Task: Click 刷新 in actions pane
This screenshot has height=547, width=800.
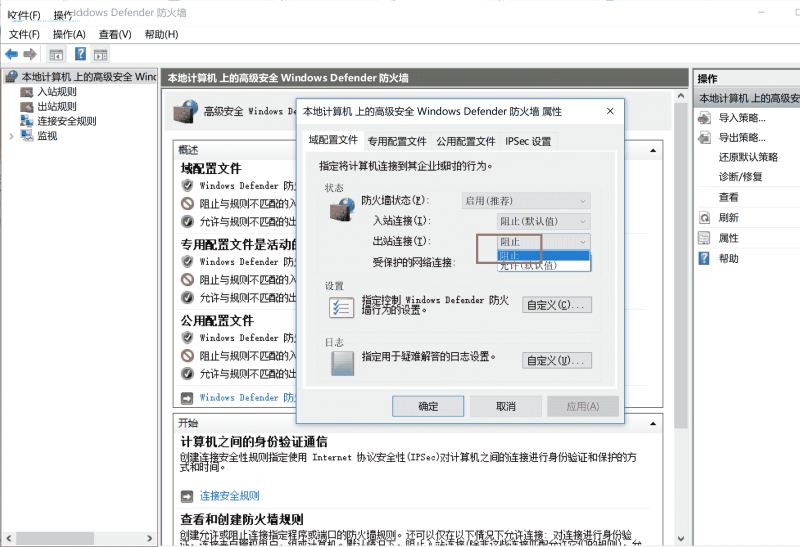Action: click(x=728, y=217)
